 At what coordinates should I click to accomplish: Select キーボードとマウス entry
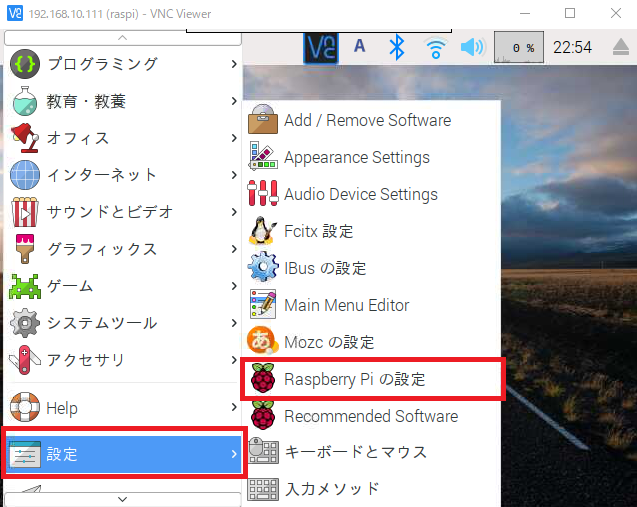(372, 452)
